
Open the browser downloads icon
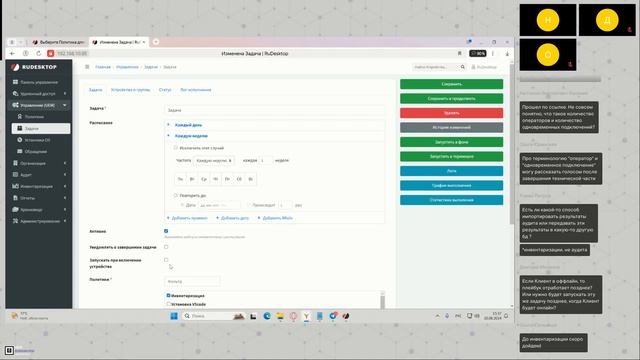pyautogui.click(x=507, y=53)
